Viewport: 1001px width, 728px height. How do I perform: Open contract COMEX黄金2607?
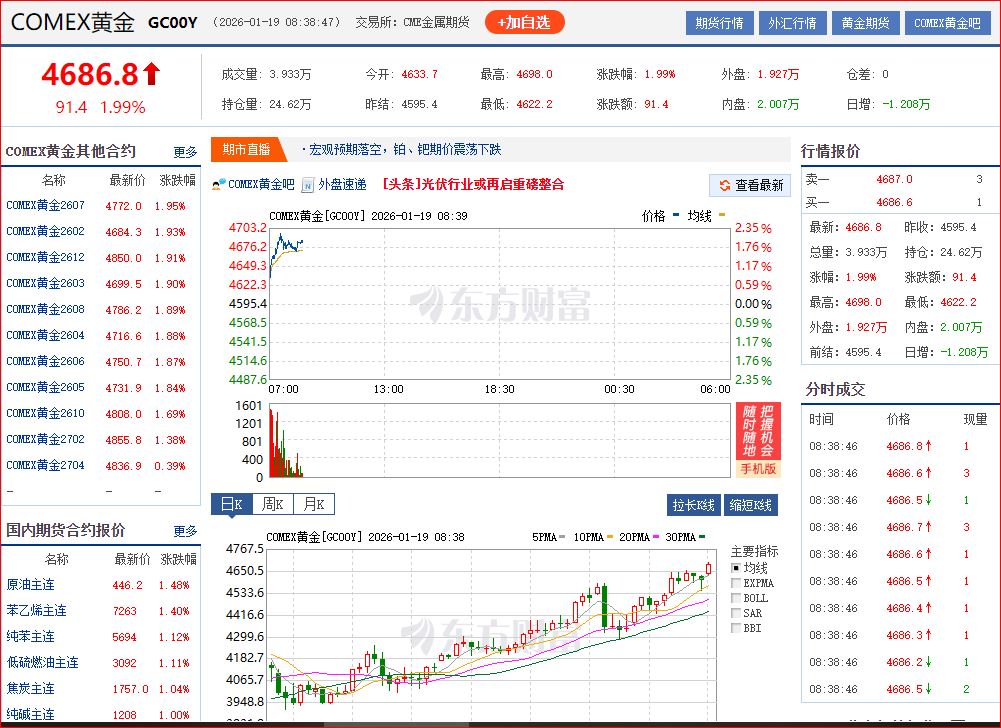[45, 205]
